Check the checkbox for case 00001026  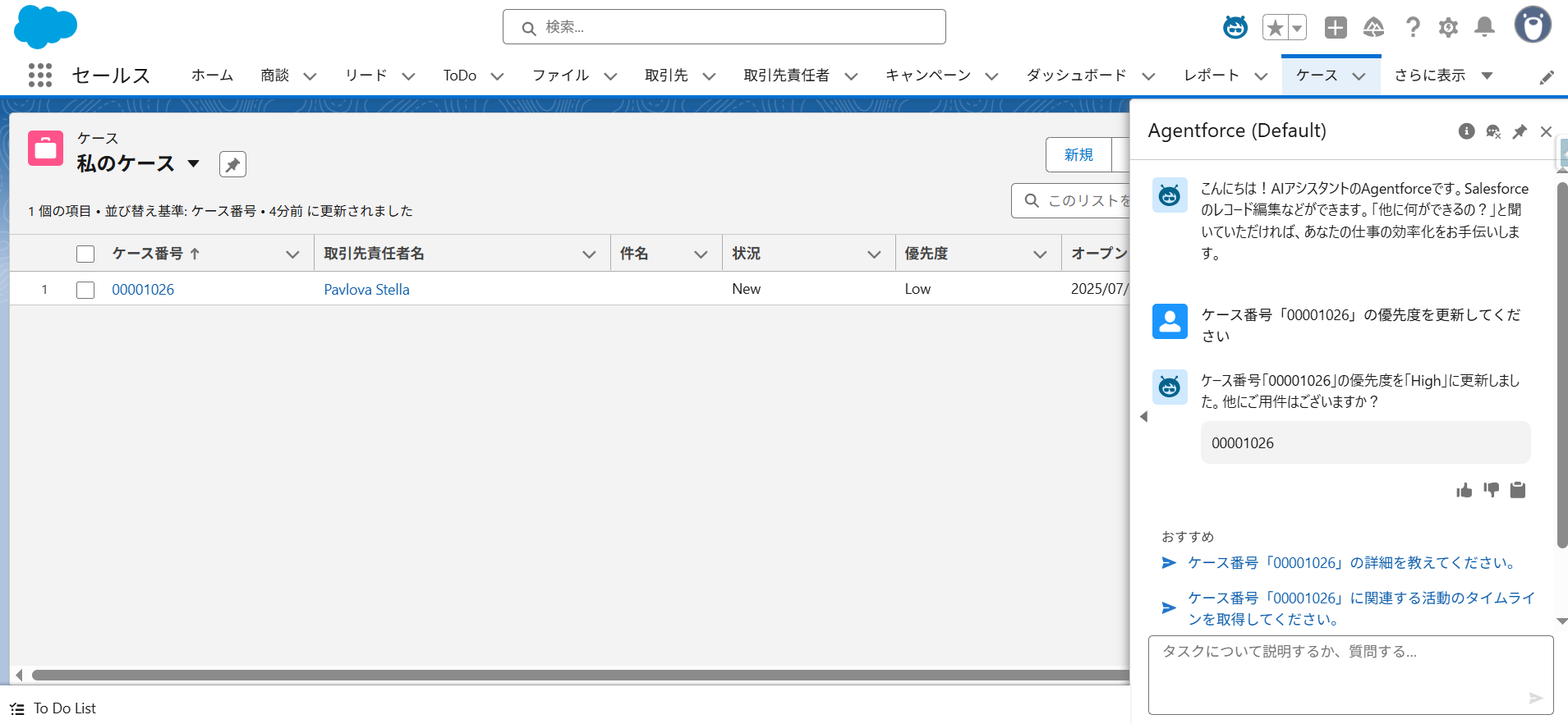pos(85,290)
